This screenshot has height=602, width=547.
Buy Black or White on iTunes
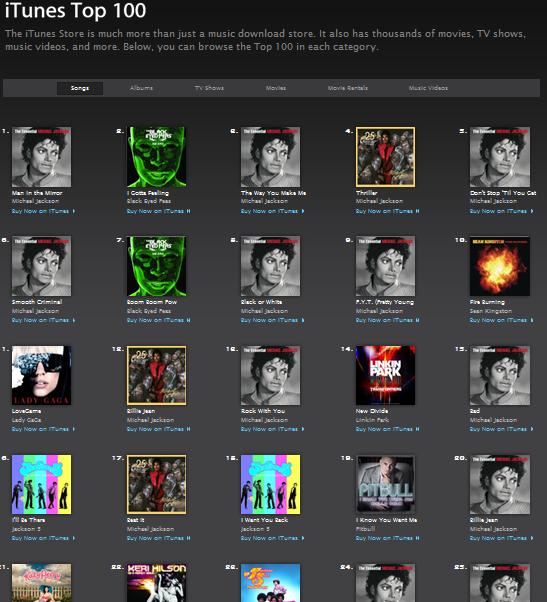[x=273, y=320]
